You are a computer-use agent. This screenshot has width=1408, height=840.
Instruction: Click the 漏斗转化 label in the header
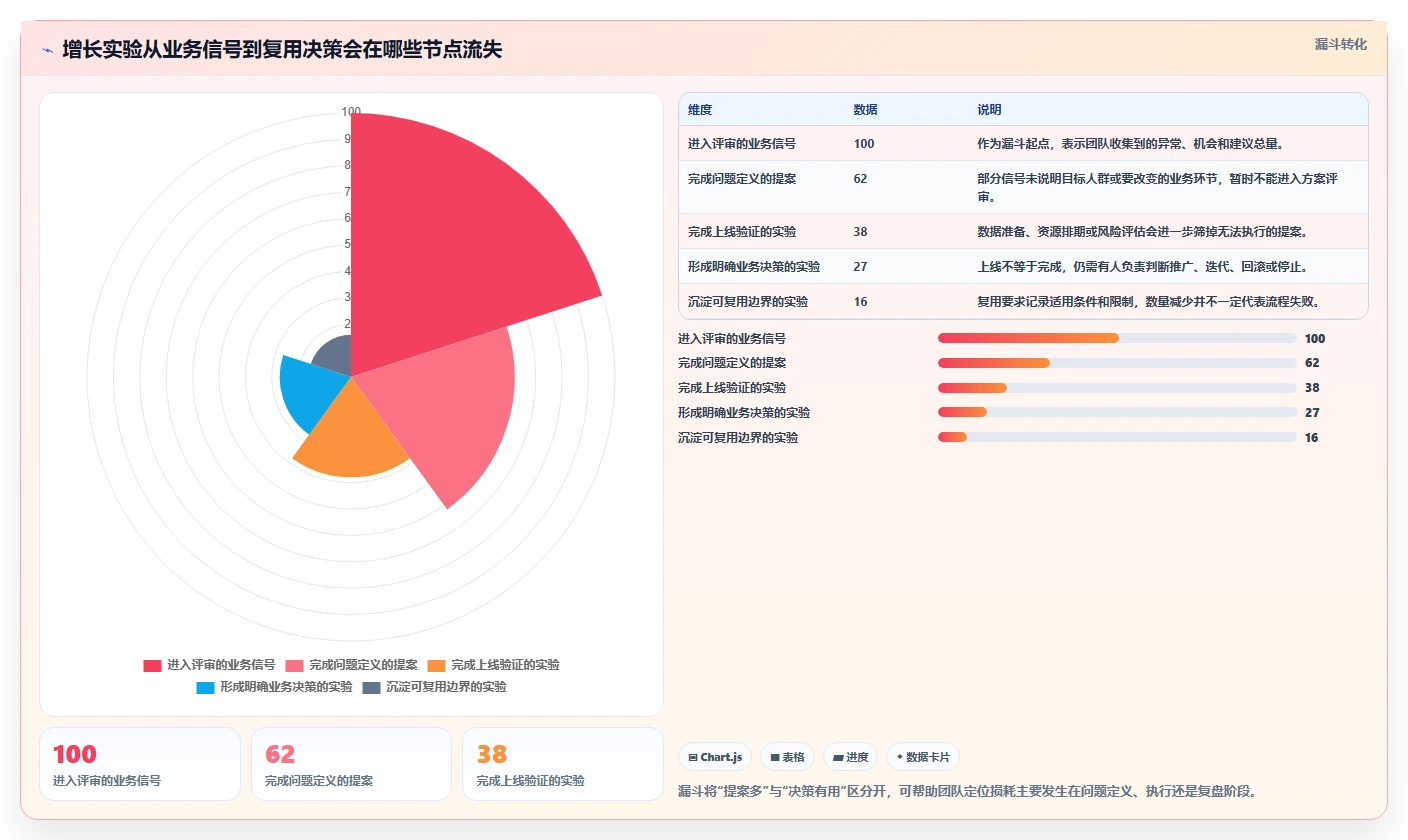point(1340,44)
